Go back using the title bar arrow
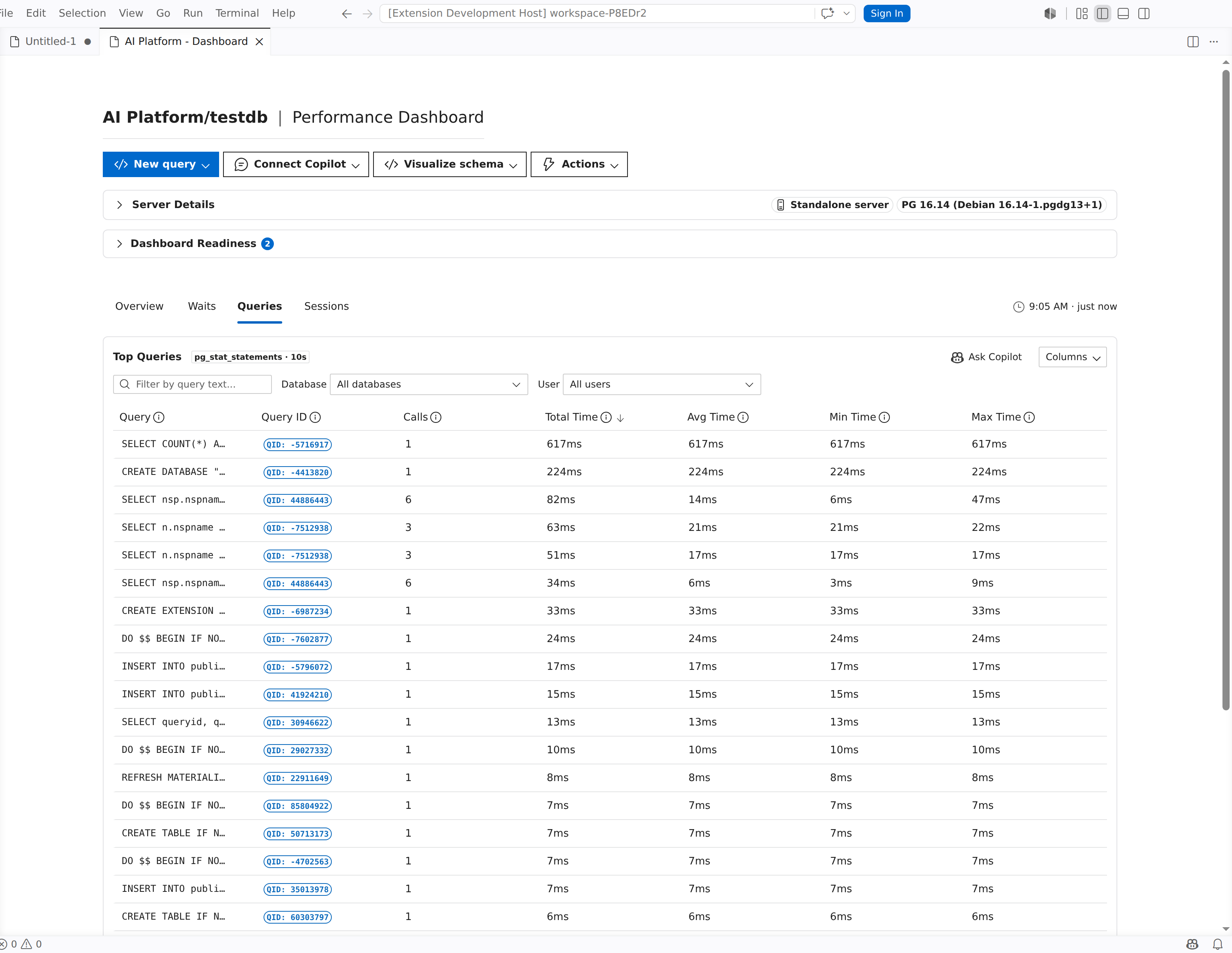 [x=346, y=14]
